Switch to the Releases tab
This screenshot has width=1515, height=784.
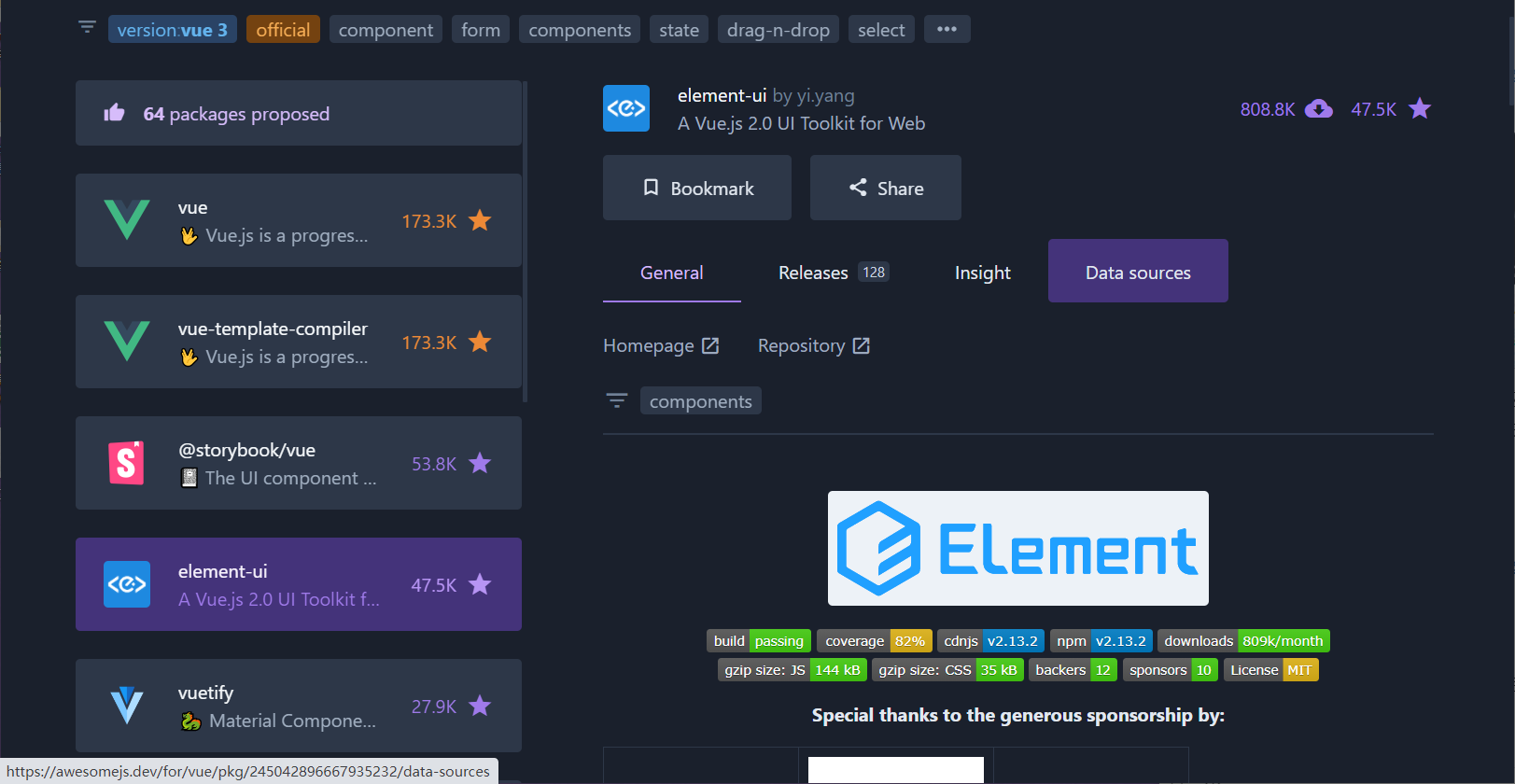834,272
